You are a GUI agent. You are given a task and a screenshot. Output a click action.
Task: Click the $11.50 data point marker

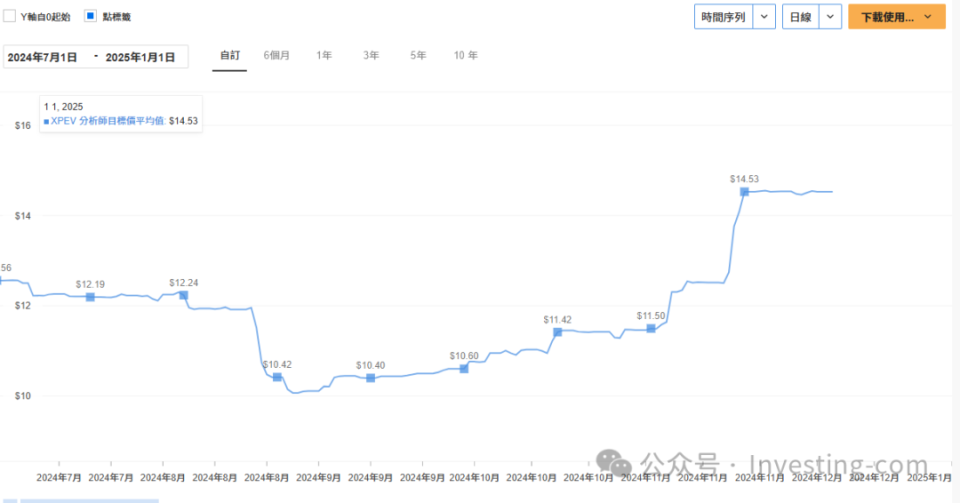click(x=651, y=329)
